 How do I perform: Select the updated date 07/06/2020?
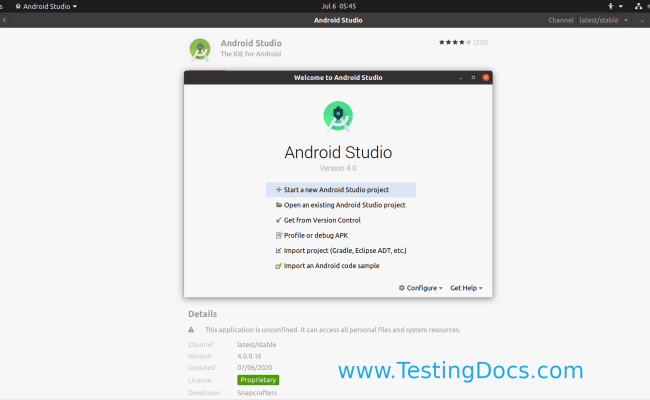coord(255,368)
